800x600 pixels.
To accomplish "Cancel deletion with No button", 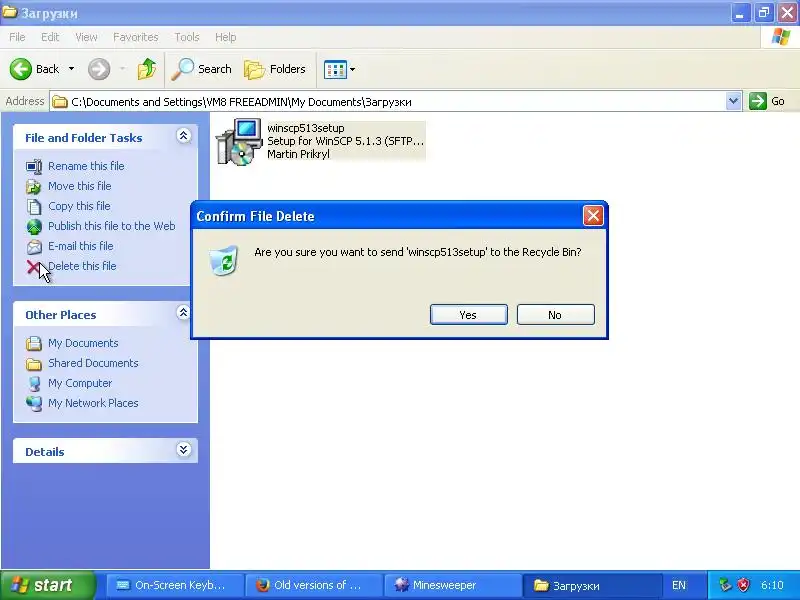I will pos(555,315).
